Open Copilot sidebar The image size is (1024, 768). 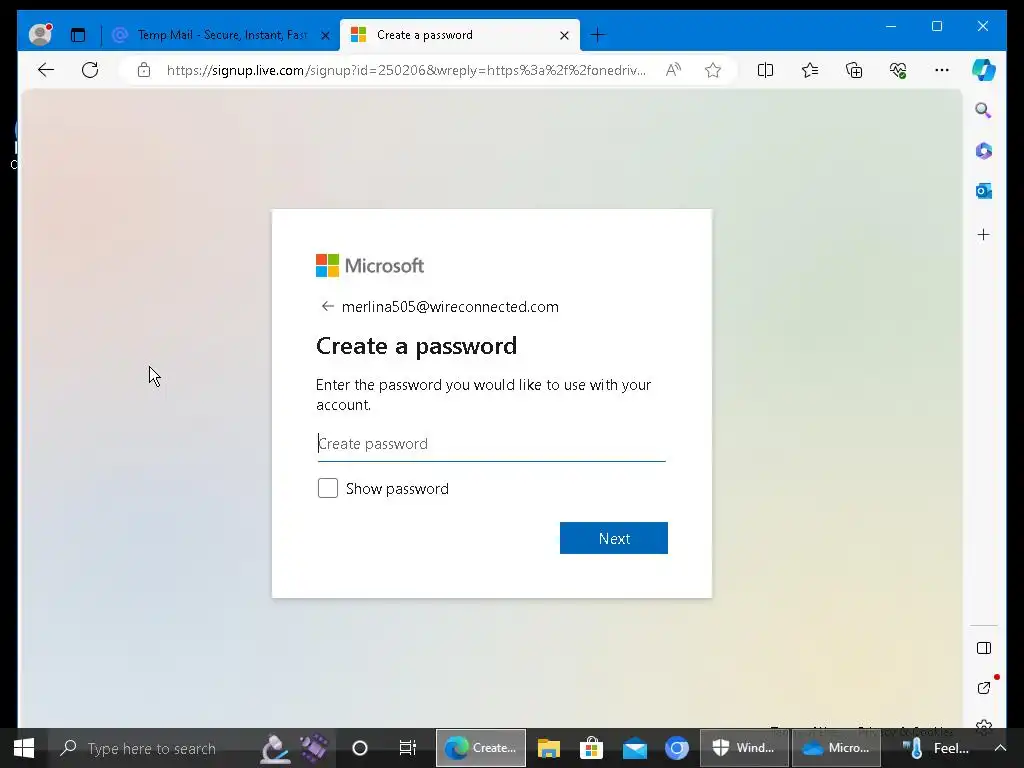tap(984, 70)
